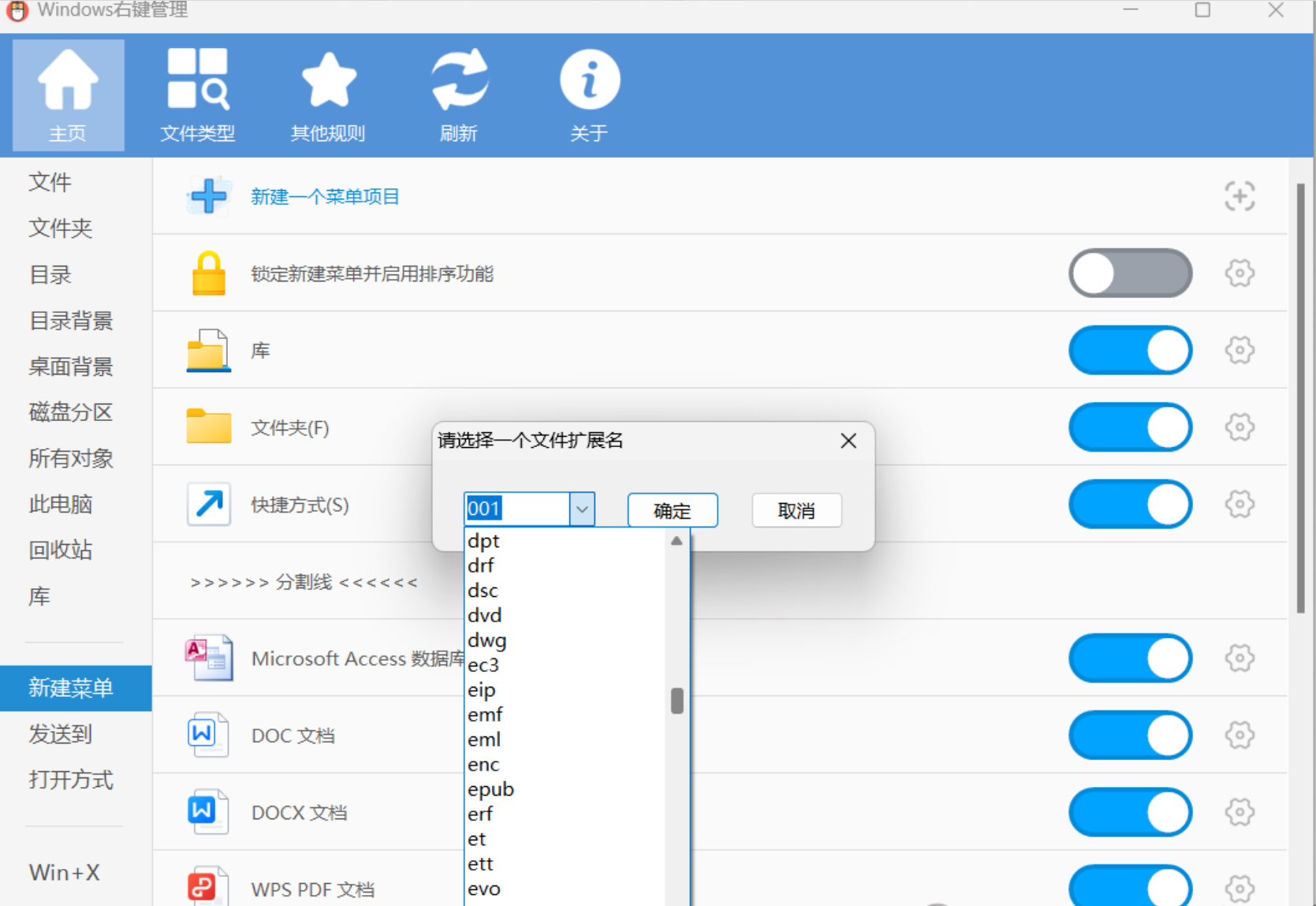Select ec3 from extension list
The width and height of the screenshot is (1316, 906).
click(565, 665)
